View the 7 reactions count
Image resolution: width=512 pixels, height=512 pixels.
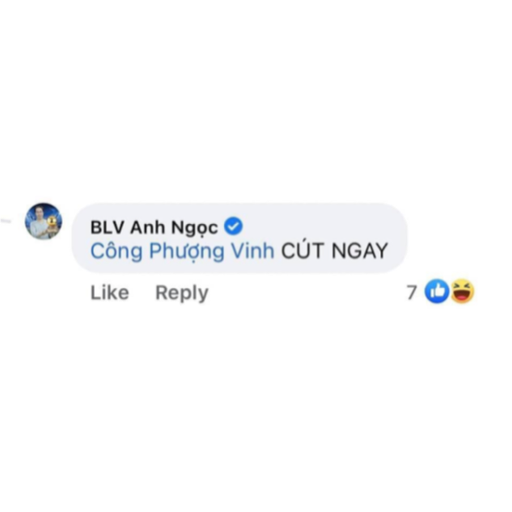click(412, 292)
